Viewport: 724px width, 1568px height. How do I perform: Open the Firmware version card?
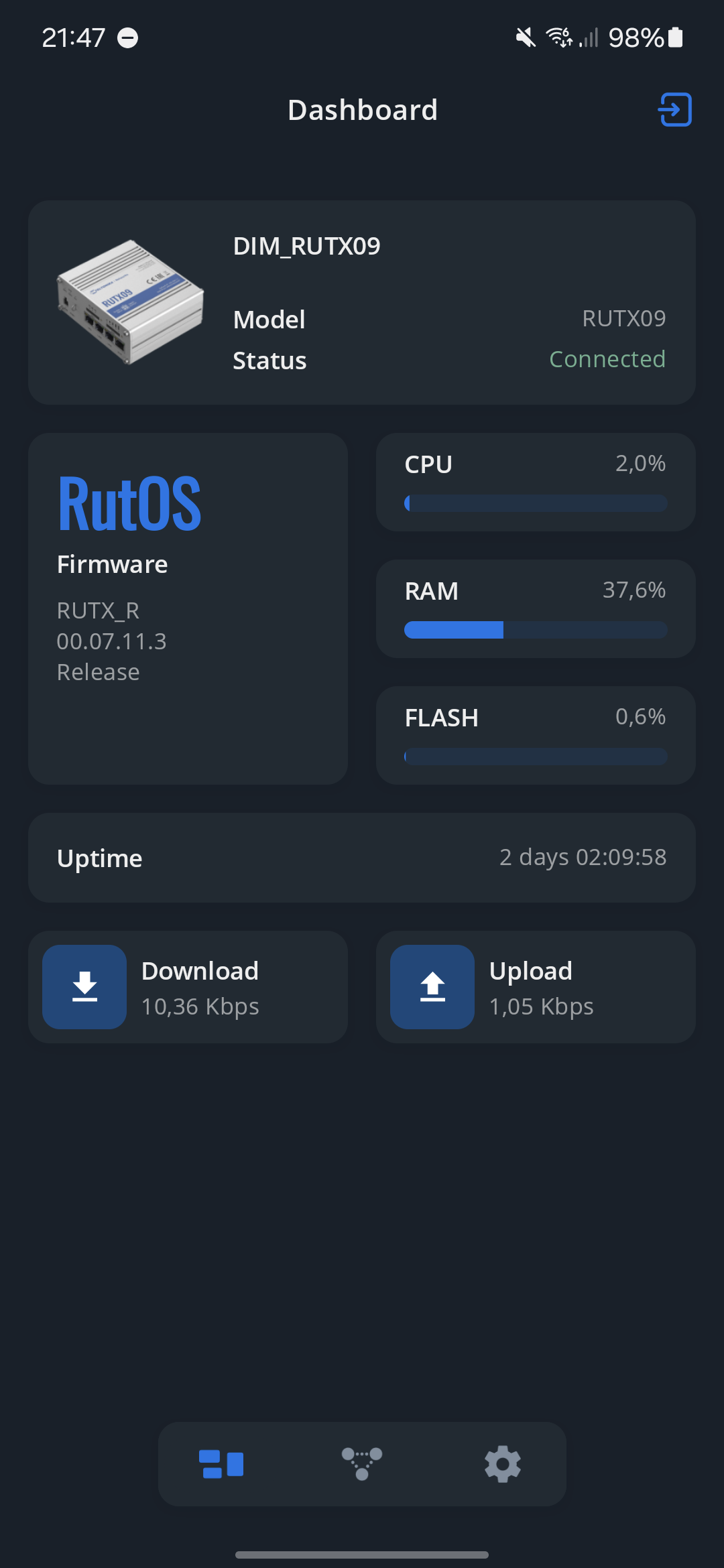188,608
